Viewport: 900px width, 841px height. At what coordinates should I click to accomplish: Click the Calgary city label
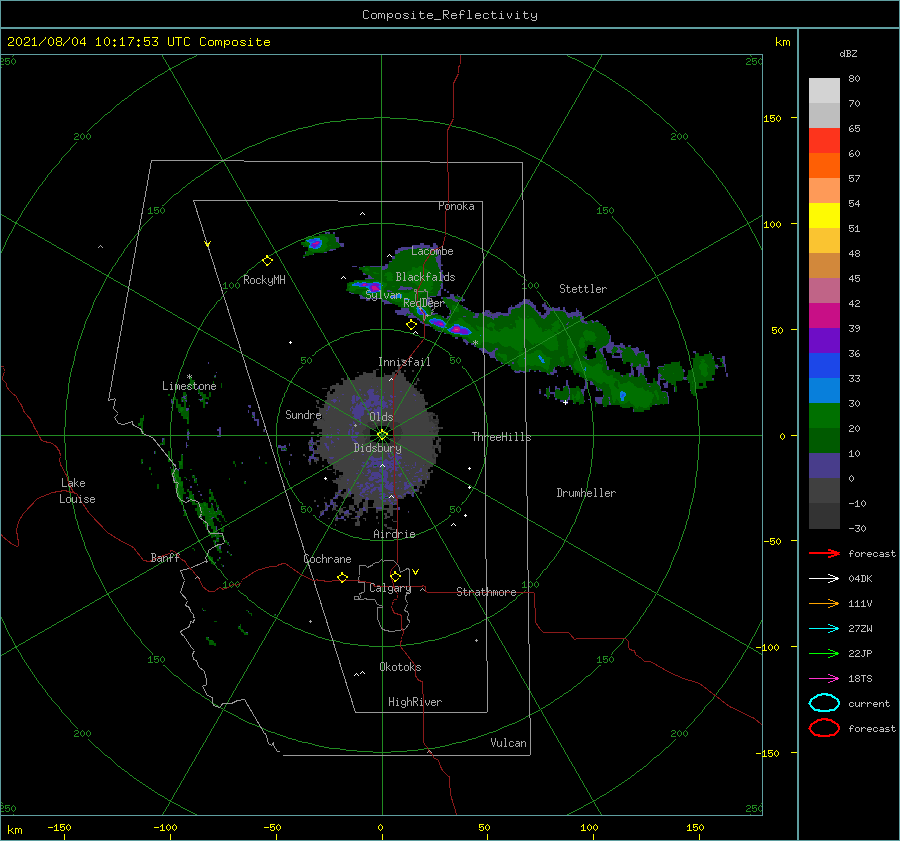390,588
